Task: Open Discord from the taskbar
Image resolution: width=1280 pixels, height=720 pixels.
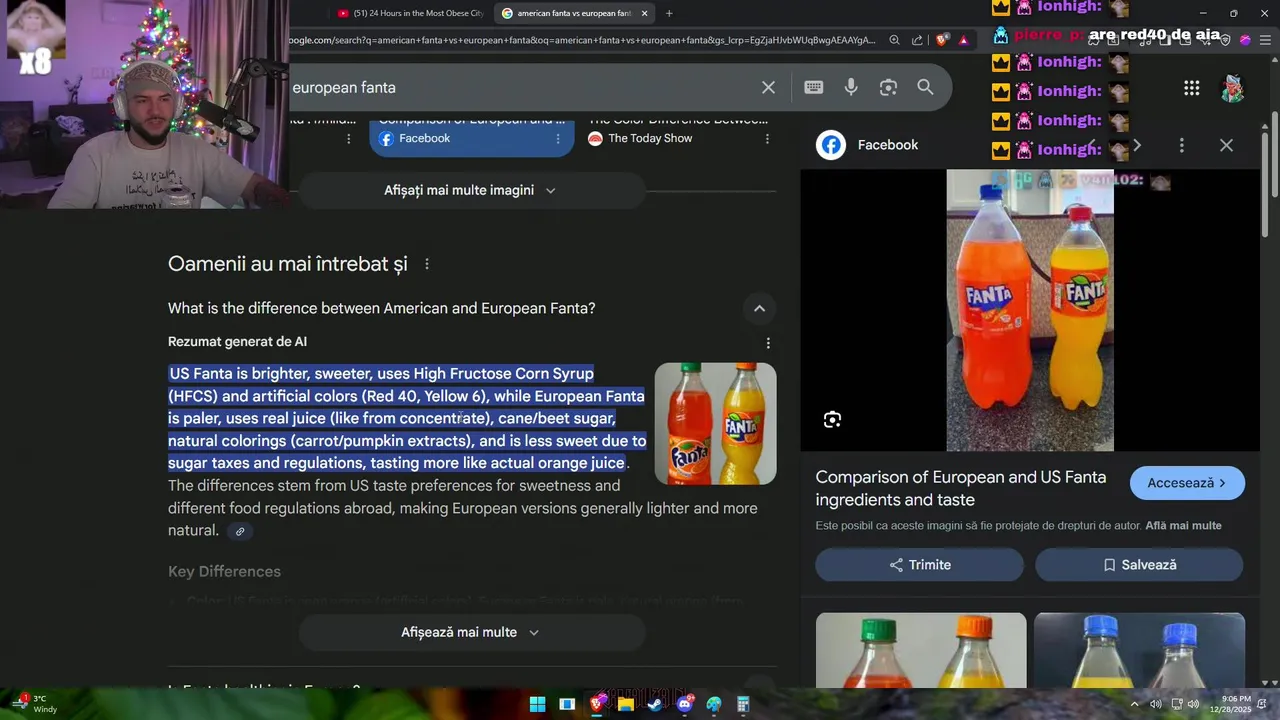Action: pyautogui.click(x=685, y=704)
